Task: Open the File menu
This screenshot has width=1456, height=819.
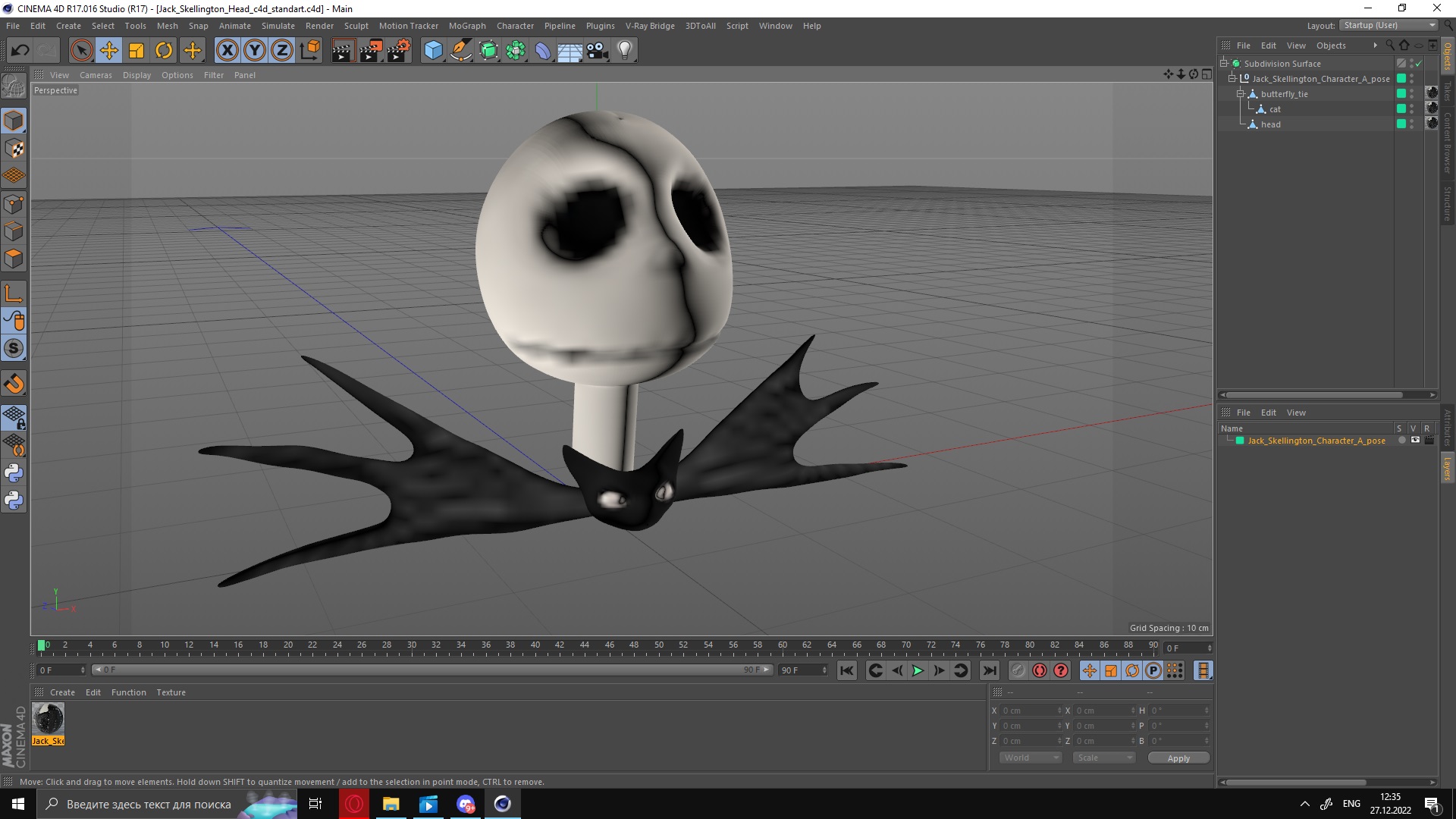Action: 13,26
